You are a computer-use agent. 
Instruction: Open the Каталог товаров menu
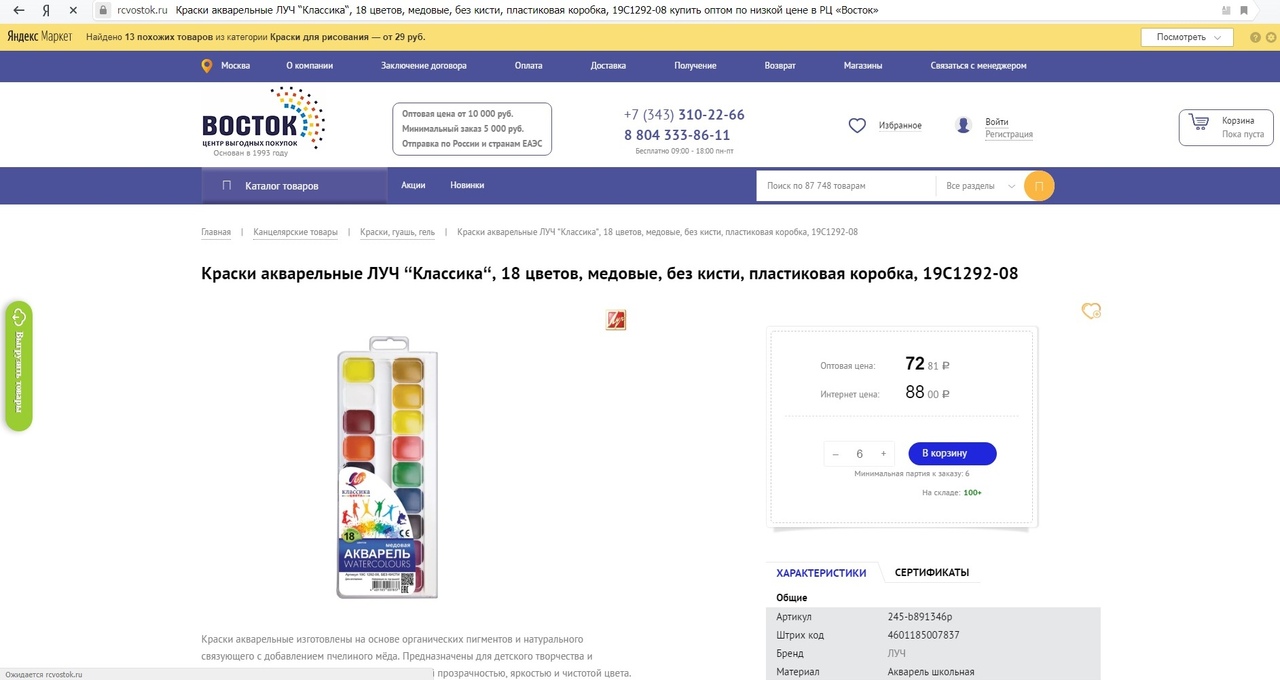click(294, 186)
